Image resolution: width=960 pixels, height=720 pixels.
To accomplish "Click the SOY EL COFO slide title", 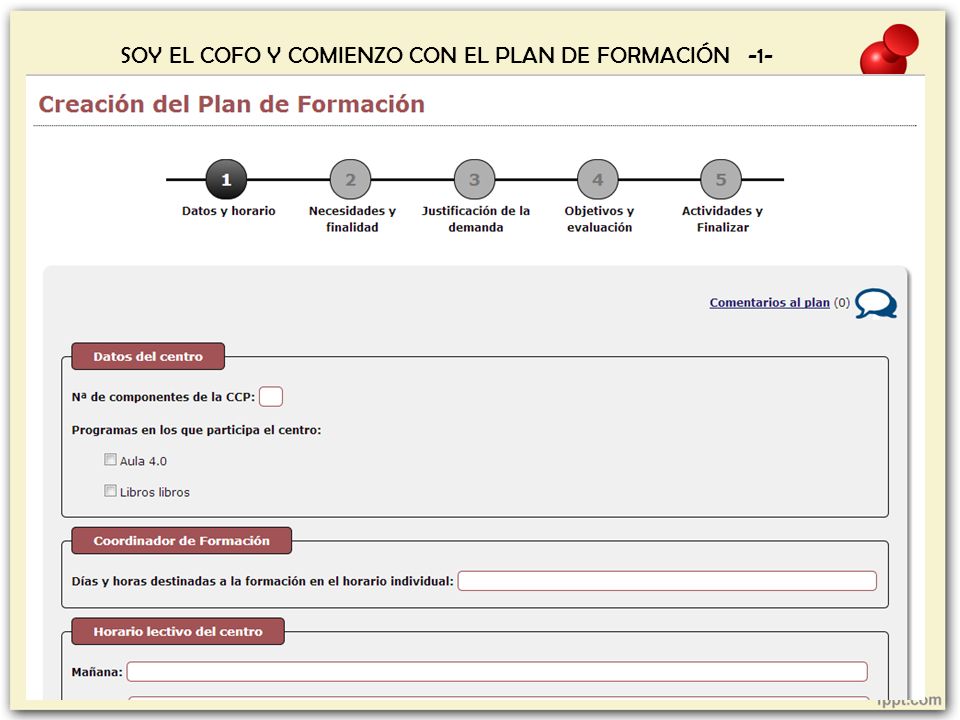I will coord(446,55).
